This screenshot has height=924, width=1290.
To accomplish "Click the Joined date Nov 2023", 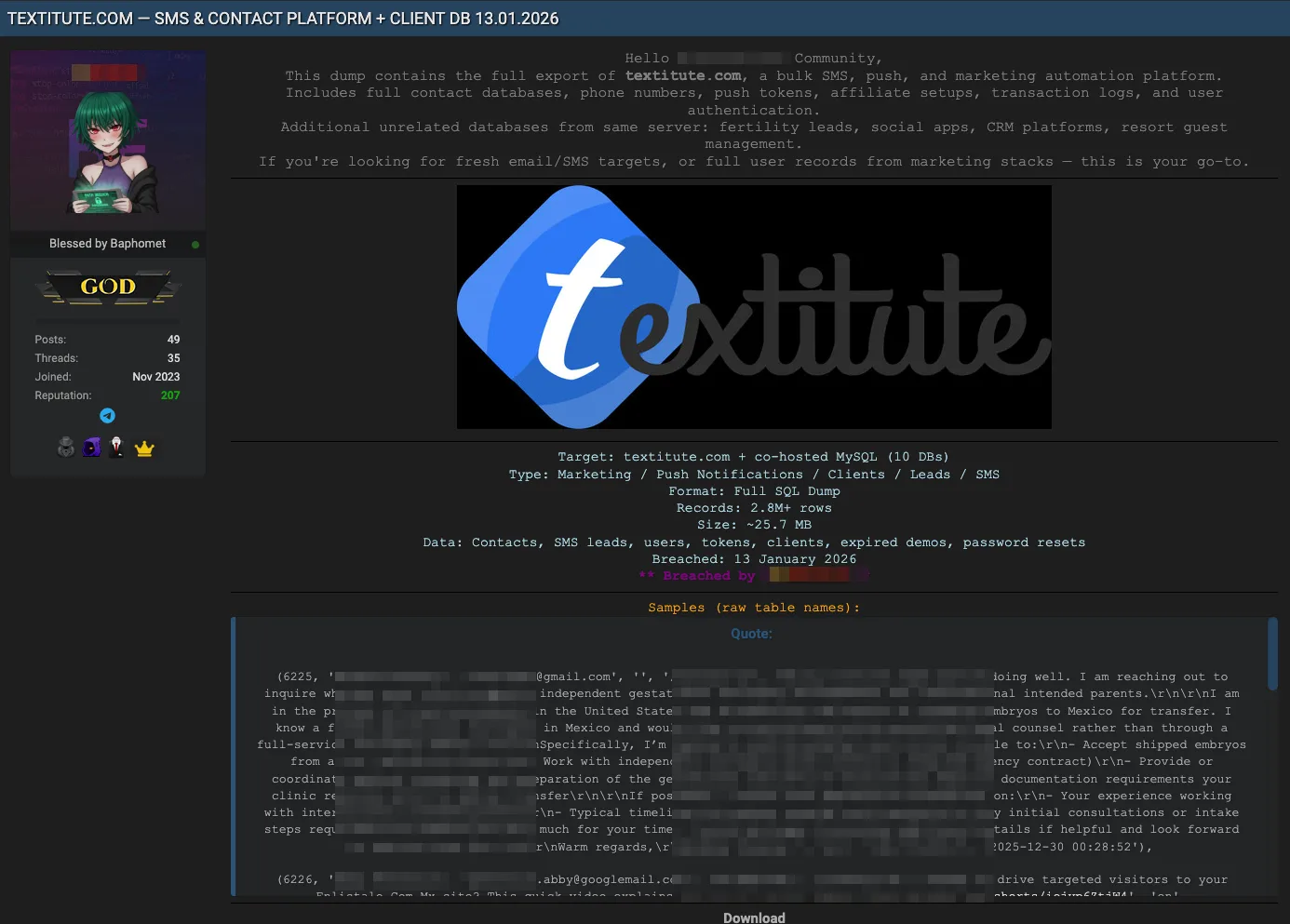I will (155, 376).
